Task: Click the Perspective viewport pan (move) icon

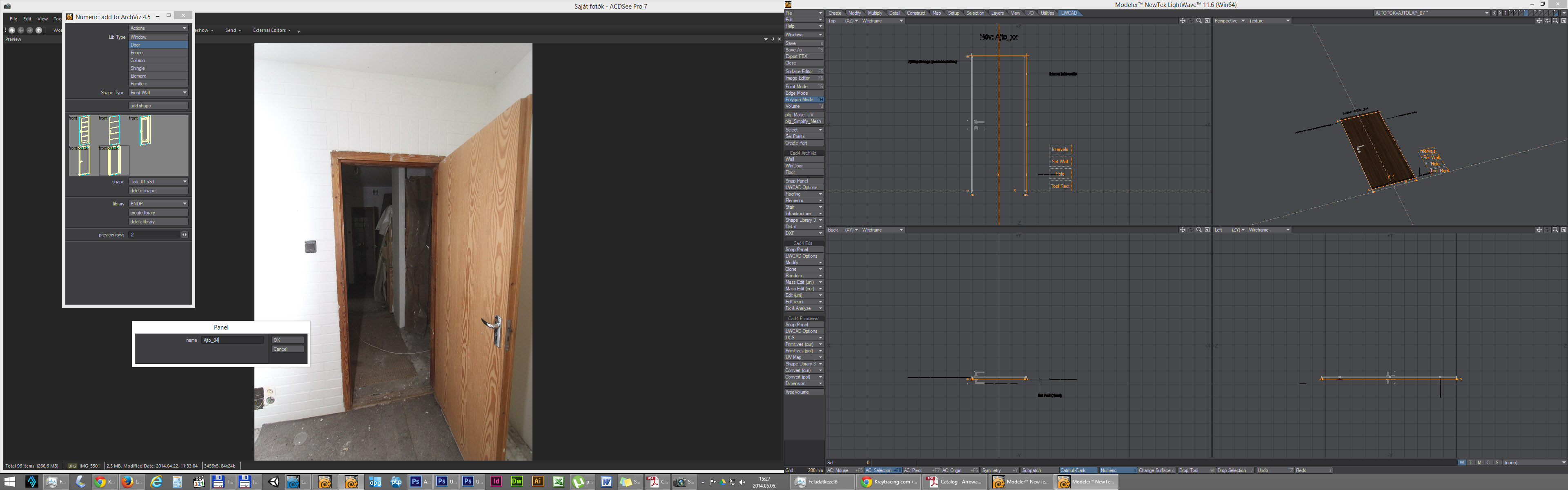Action: (1539, 21)
